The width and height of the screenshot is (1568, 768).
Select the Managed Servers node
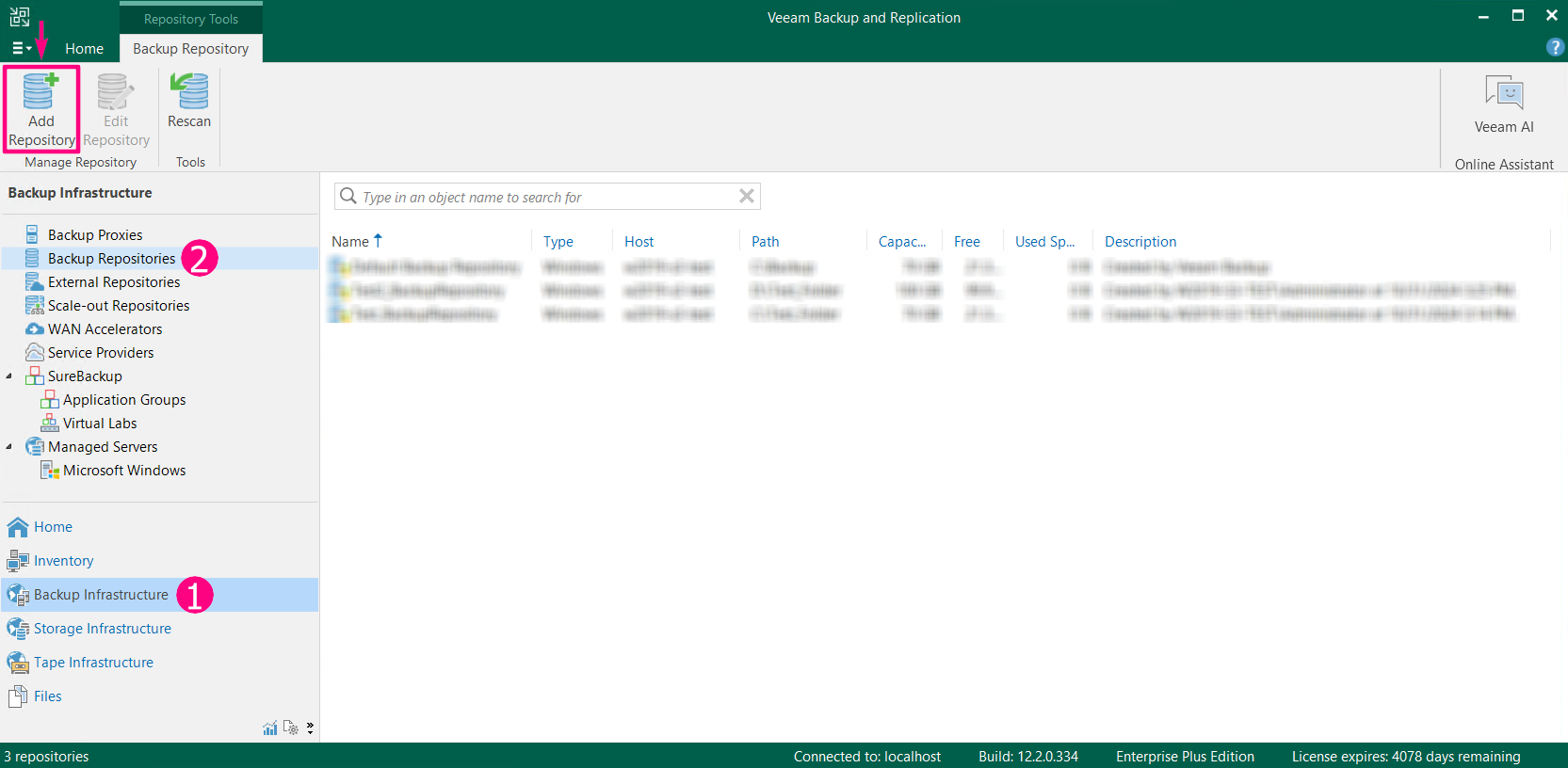pos(103,447)
